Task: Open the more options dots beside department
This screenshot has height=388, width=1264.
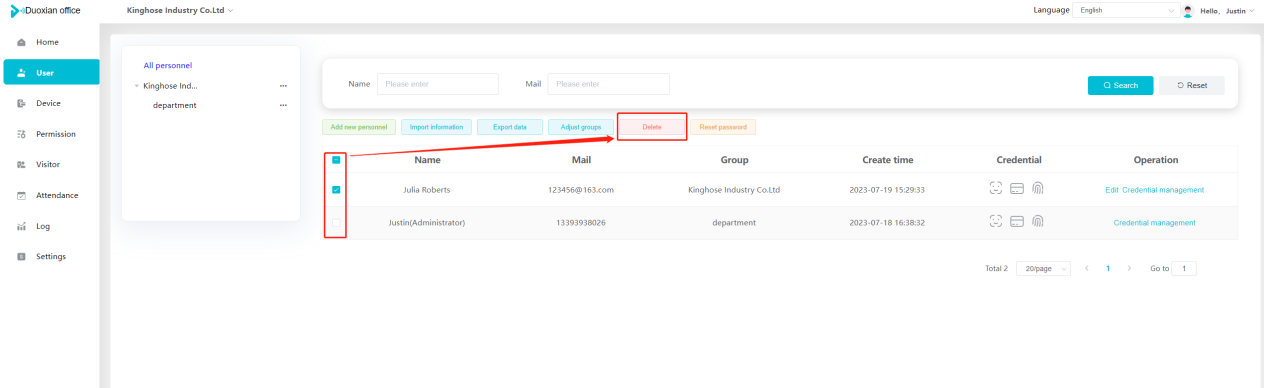Action: point(283,105)
